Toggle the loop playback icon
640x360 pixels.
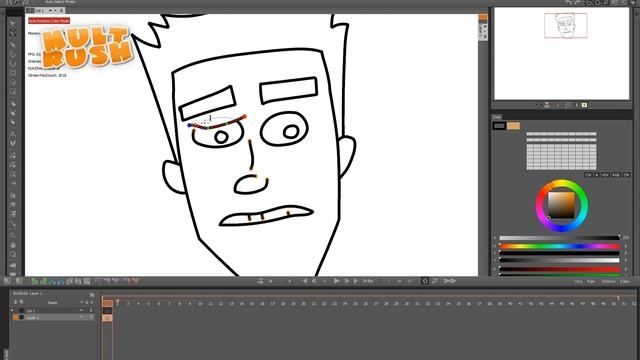[435, 281]
